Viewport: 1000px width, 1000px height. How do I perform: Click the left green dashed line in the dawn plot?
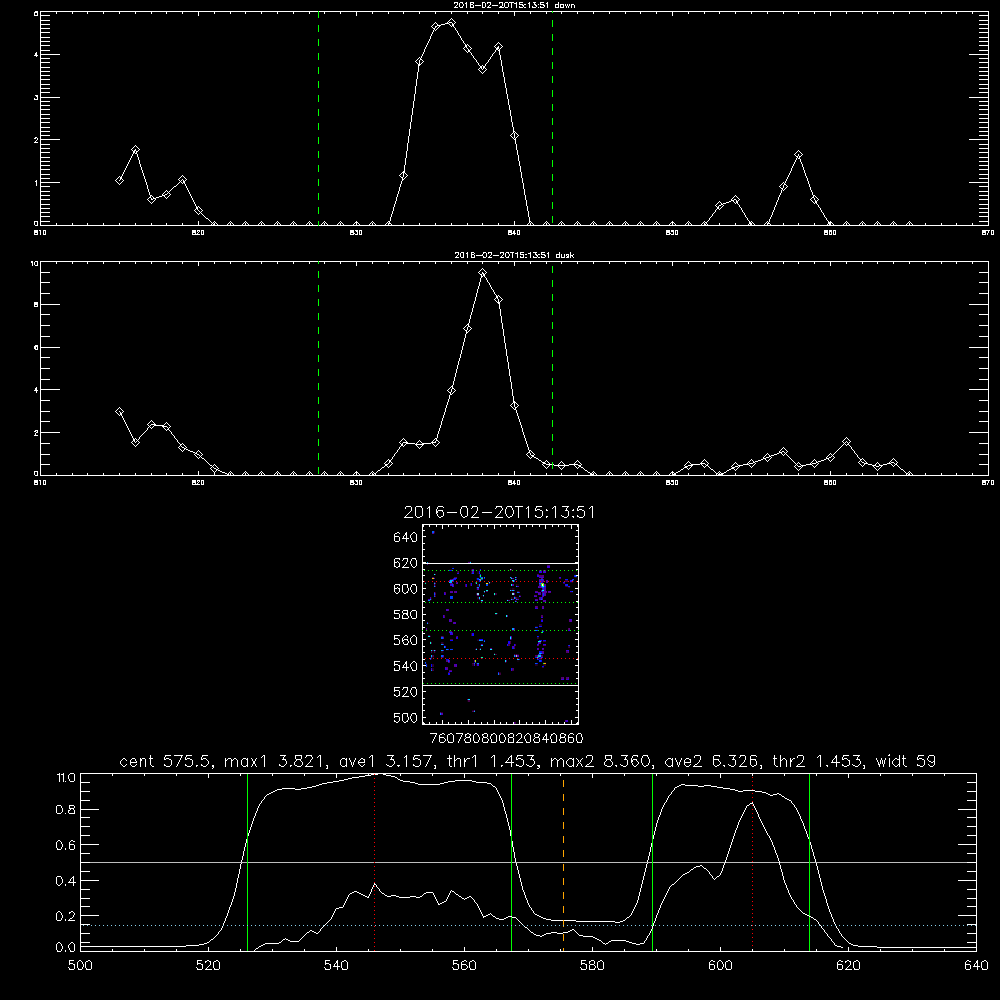pyautogui.click(x=318, y=118)
